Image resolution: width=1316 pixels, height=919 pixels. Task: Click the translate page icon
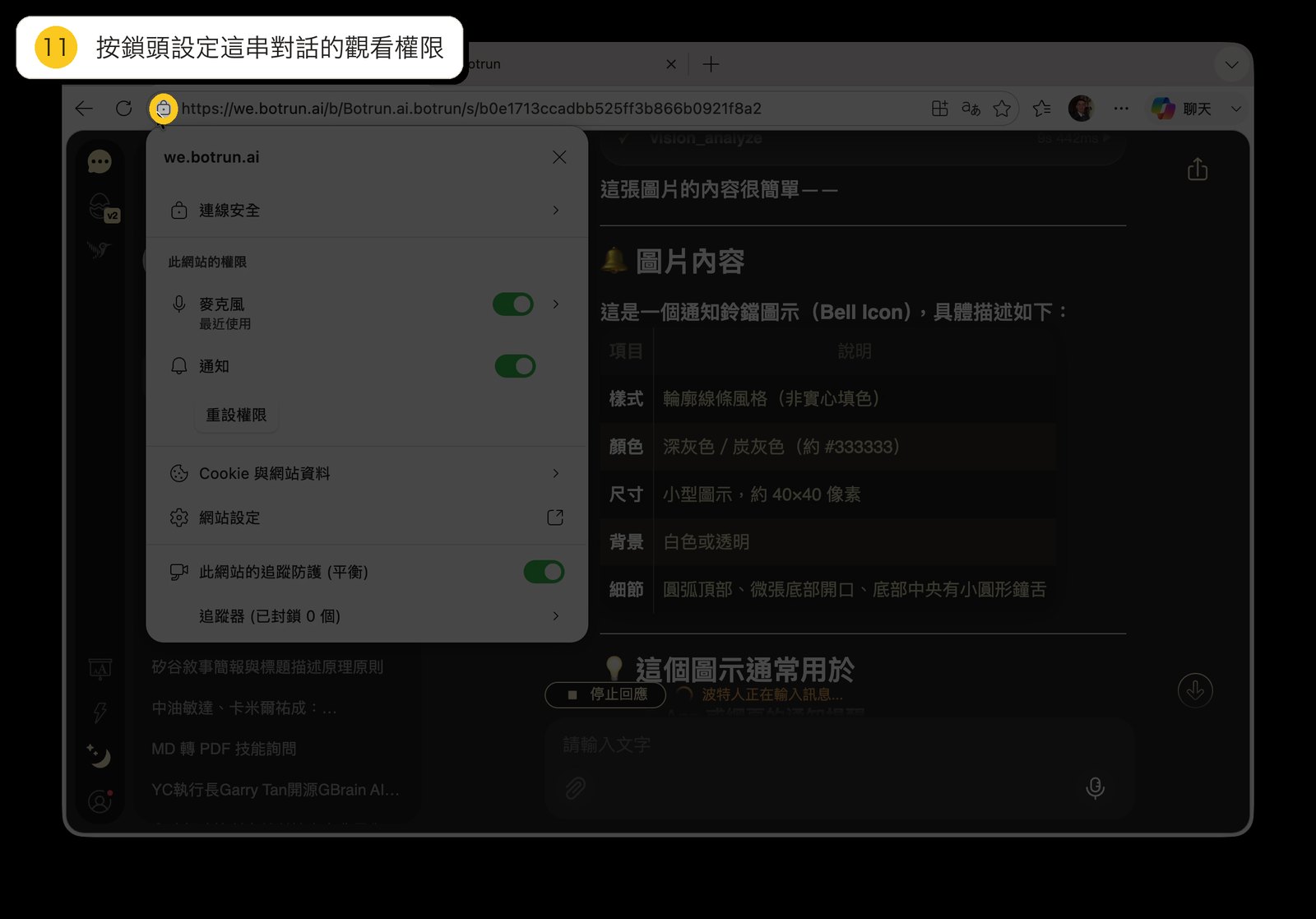coord(971,109)
